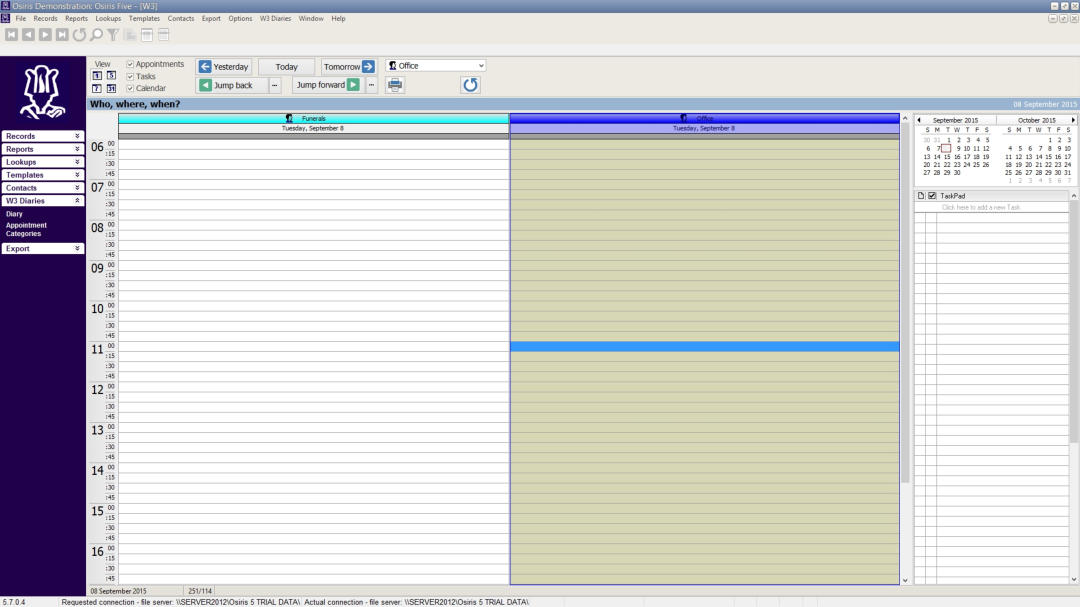Click the next month arrow beside October 2015
This screenshot has width=1080, height=607.
point(1073,120)
